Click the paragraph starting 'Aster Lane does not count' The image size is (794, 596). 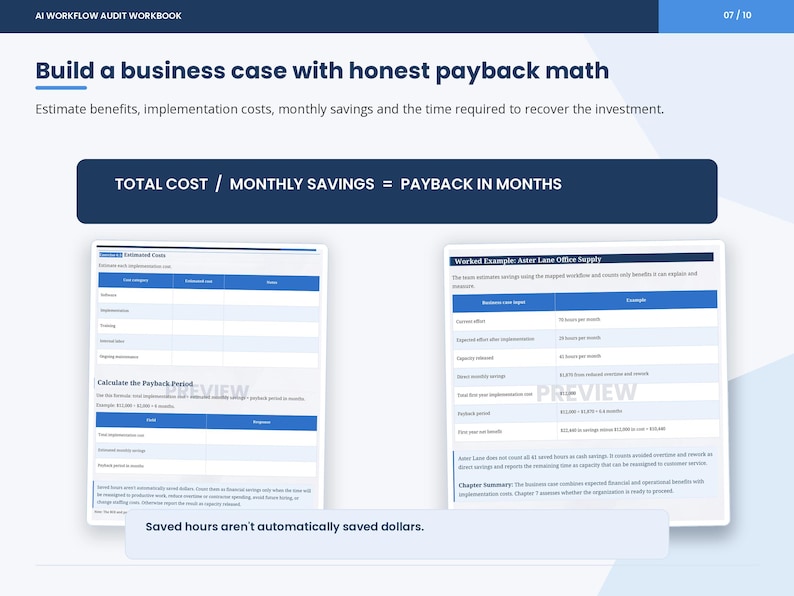585,460
